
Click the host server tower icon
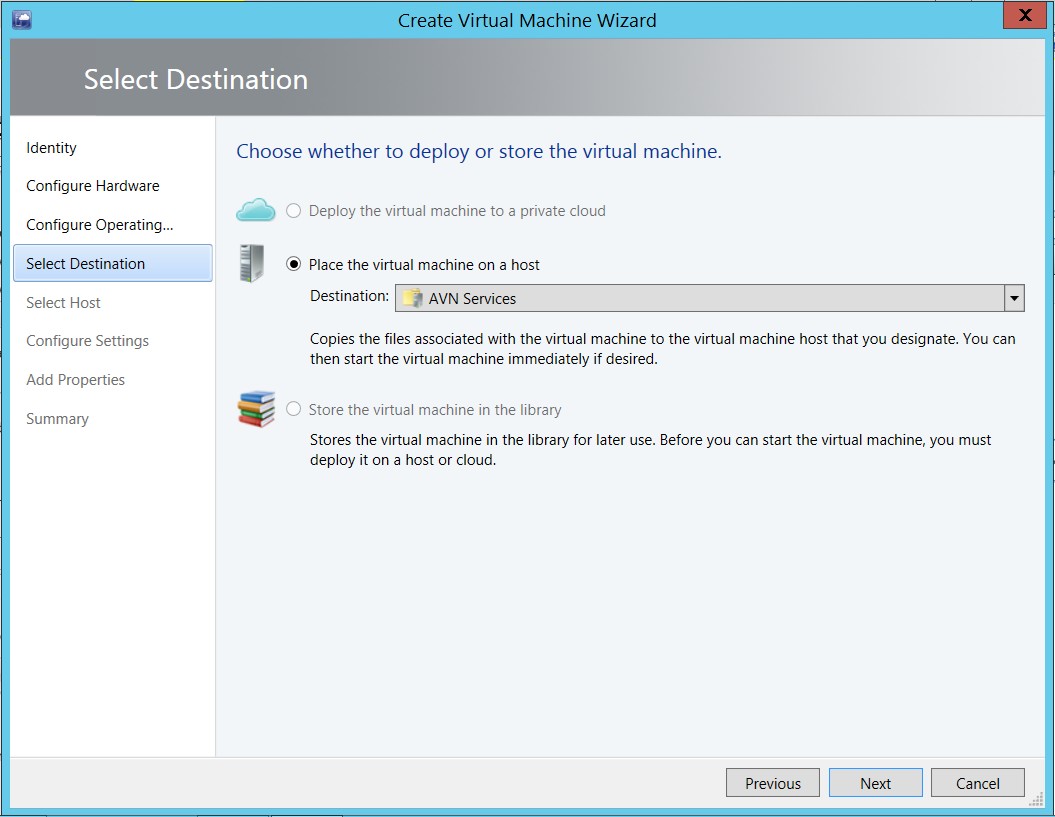252,263
